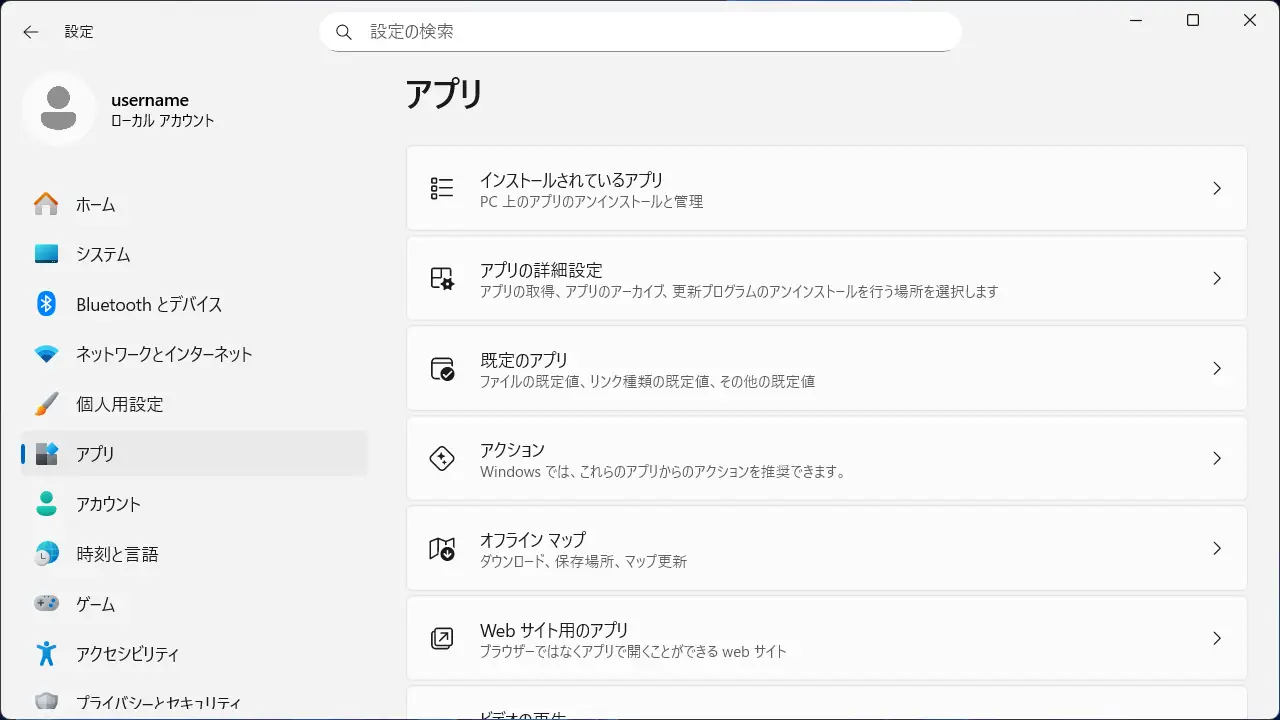Click the Bluetooth とデバイス icon
The width and height of the screenshot is (1280, 720).
[46, 304]
